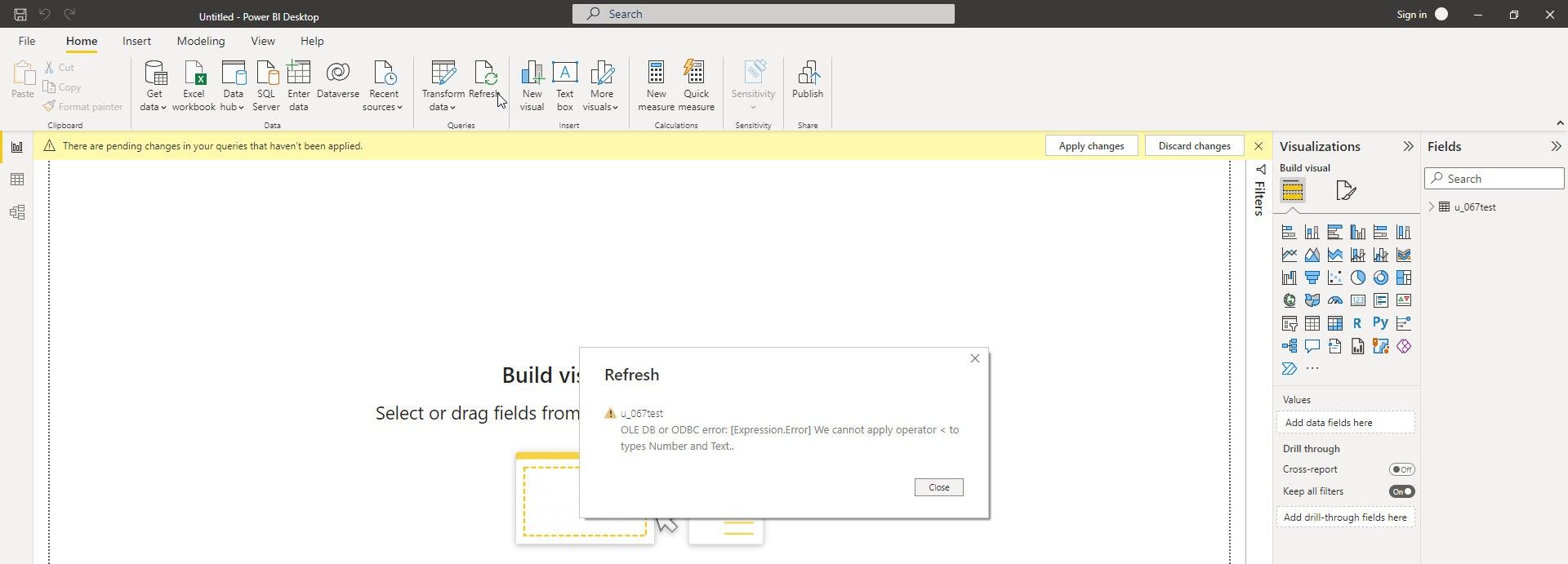Viewport: 1568px width, 564px height.
Task: Close the Refresh error dialog
Action: (x=938, y=487)
